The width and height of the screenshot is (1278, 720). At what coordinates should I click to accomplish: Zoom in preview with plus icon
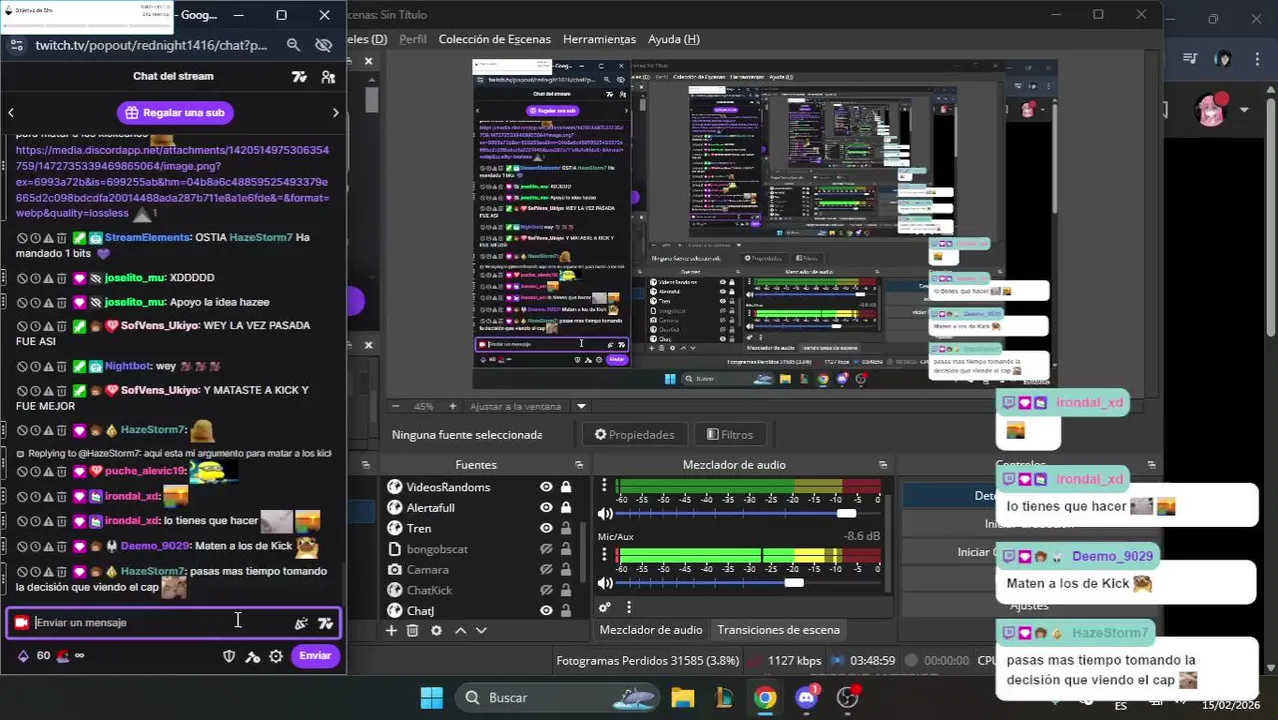[x=452, y=406]
